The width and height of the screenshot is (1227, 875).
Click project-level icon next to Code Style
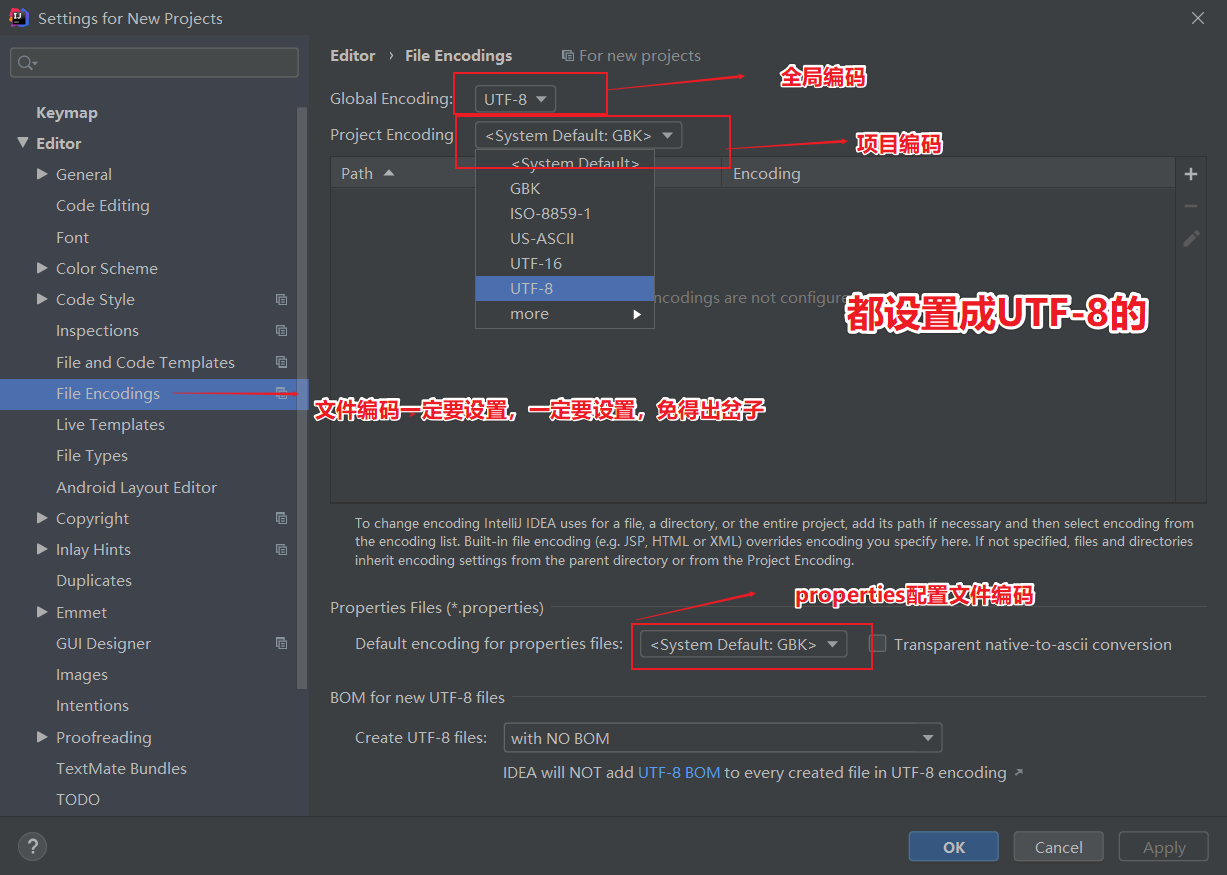click(281, 299)
